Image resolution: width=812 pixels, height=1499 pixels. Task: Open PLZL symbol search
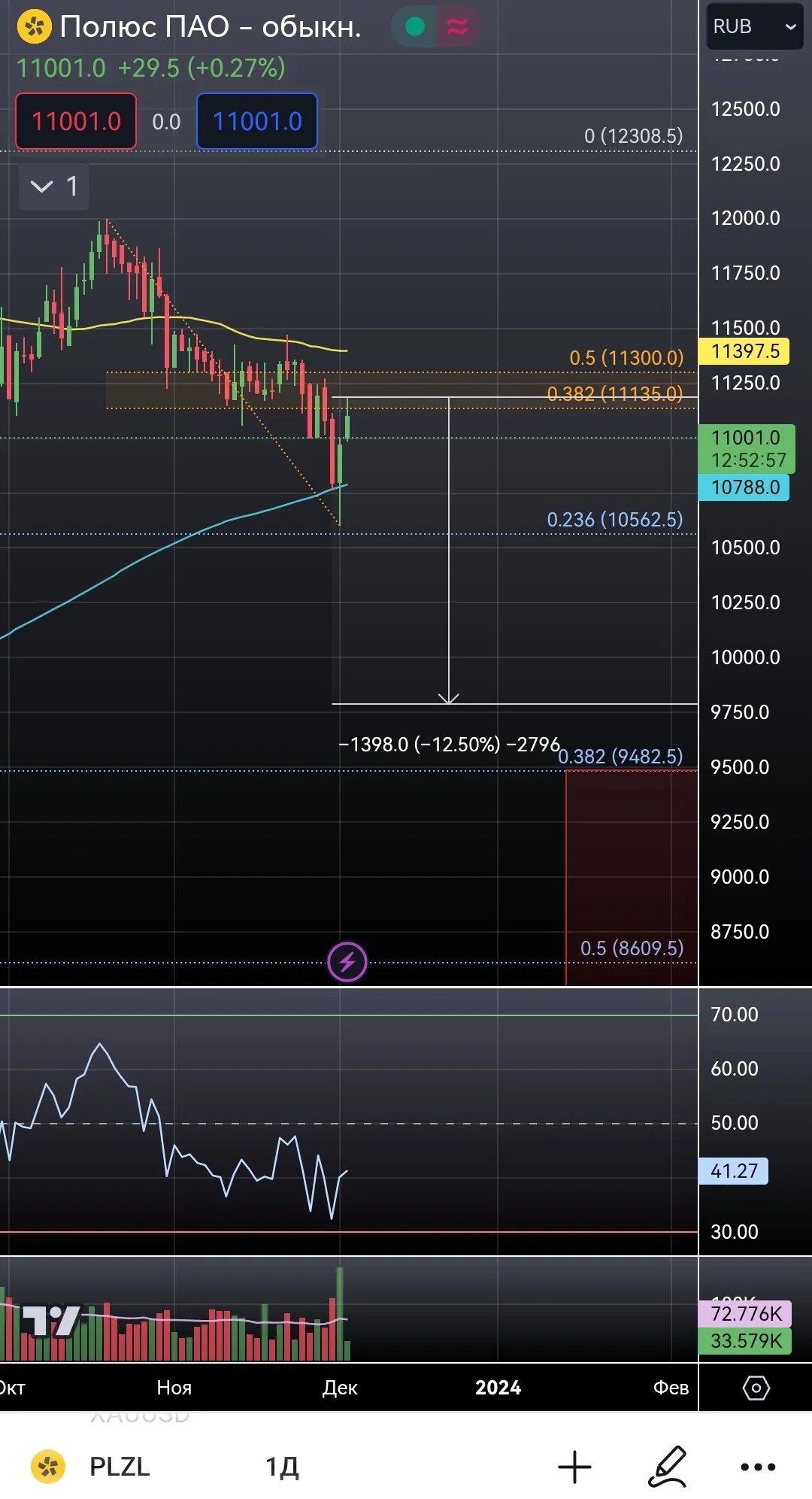(x=120, y=1466)
